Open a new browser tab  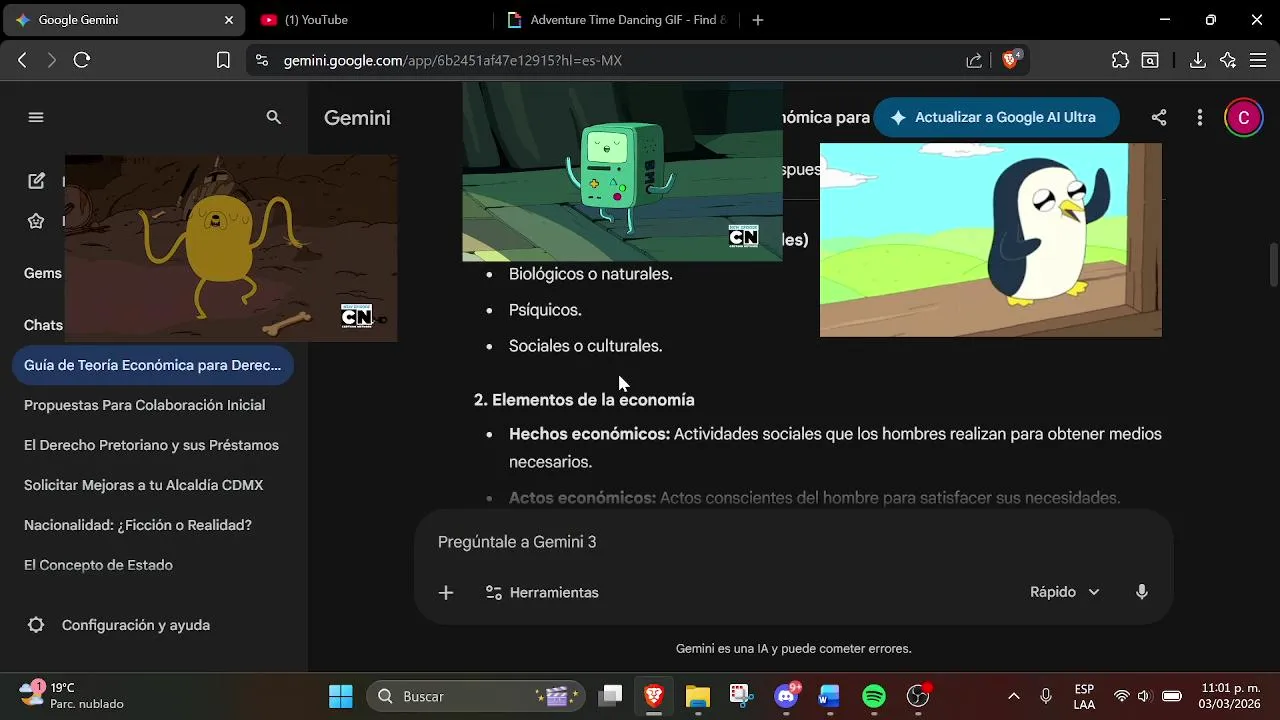(758, 20)
